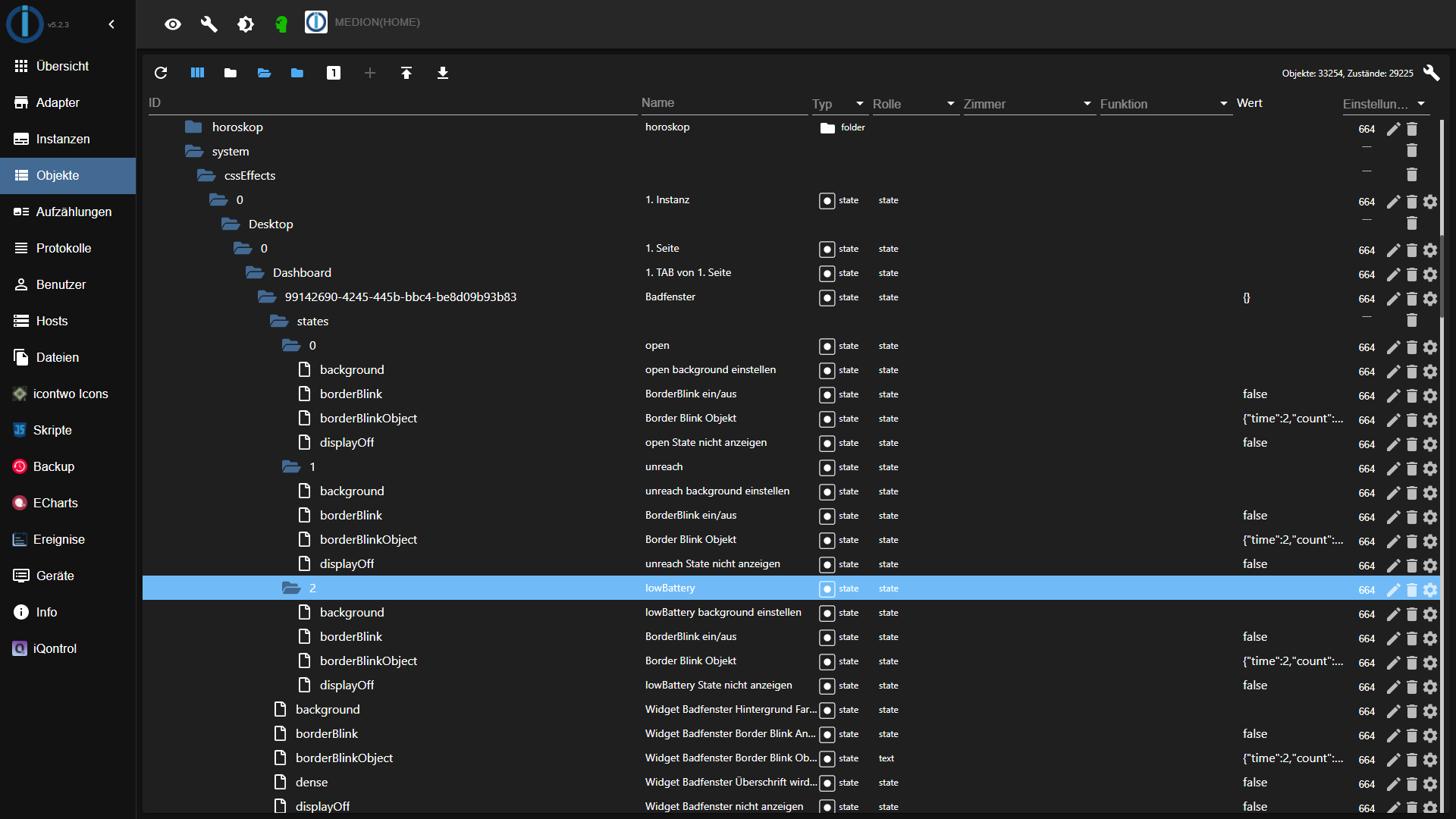Select 'unreach background einstellen' row
Screen dimensions: 1456x819
[x=790, y=491]
